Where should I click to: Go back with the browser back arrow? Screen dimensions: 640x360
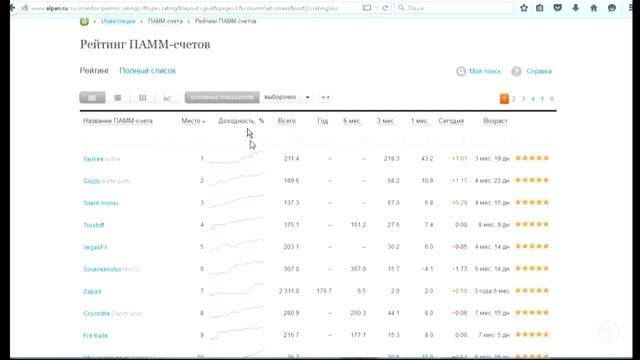point(12,8)
